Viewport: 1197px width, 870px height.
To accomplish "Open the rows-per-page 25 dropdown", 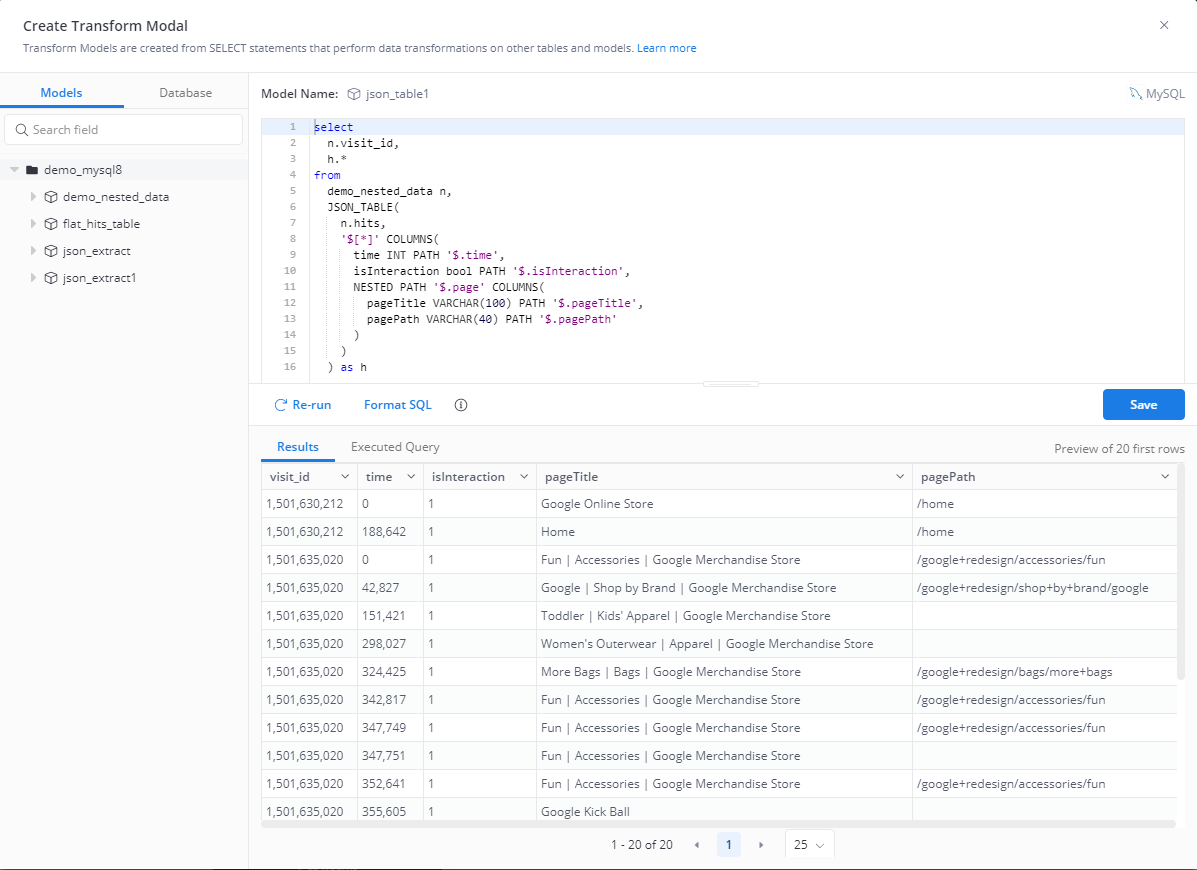I will pos(809,845).
